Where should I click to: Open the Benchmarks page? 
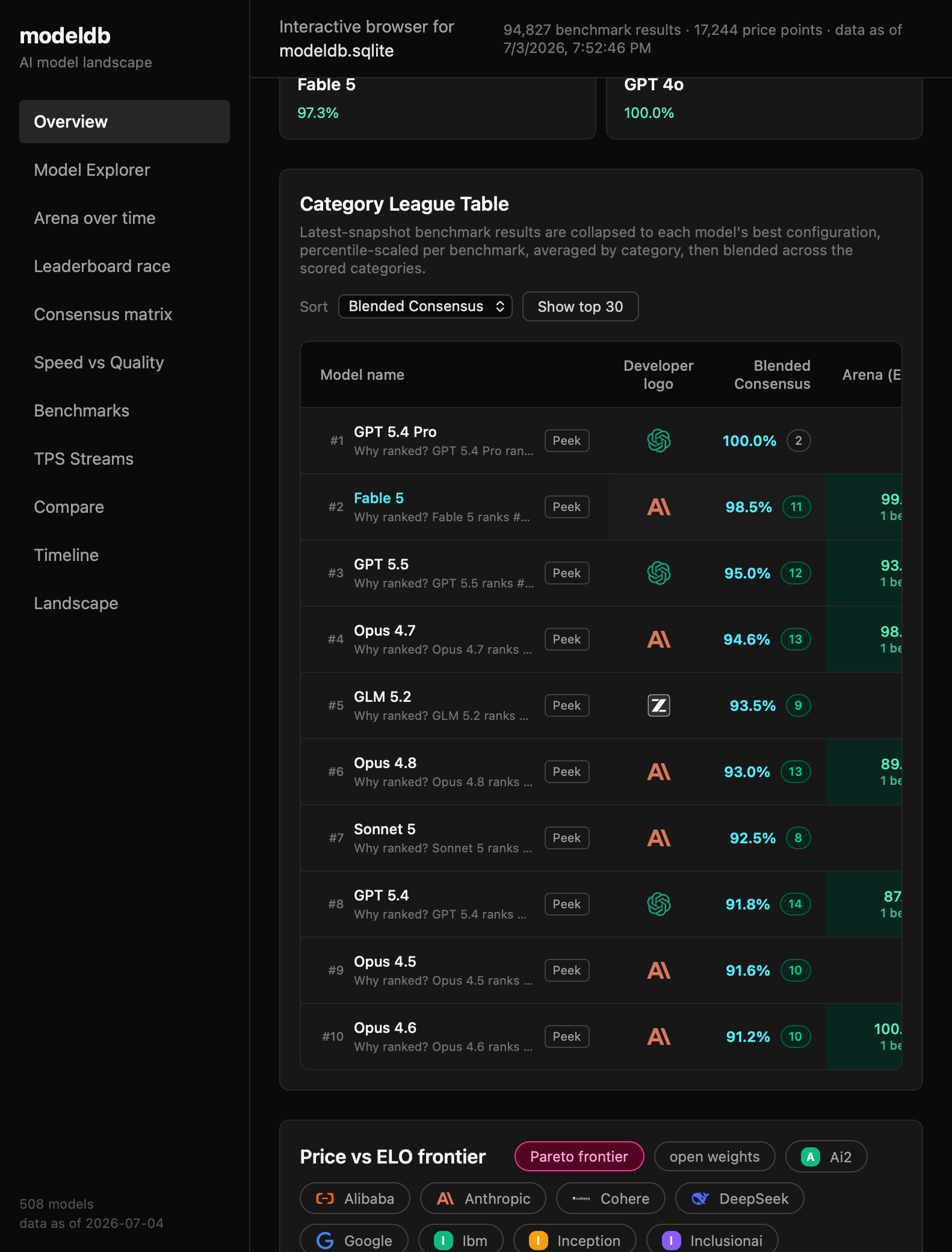125,411
